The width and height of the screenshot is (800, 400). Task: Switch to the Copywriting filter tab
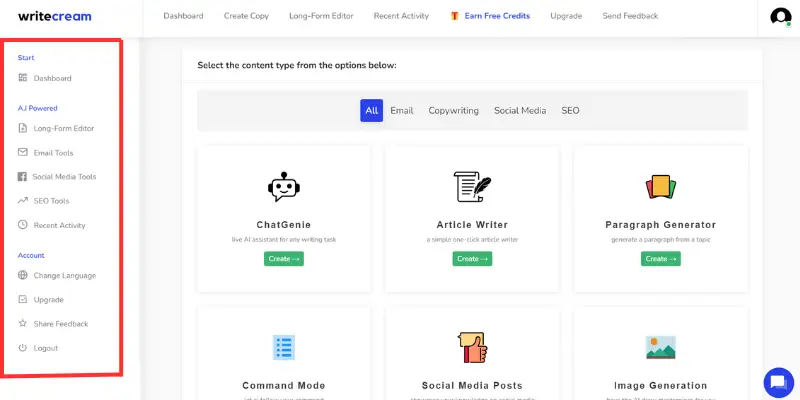pyautogui.click(x=454, y=110)
